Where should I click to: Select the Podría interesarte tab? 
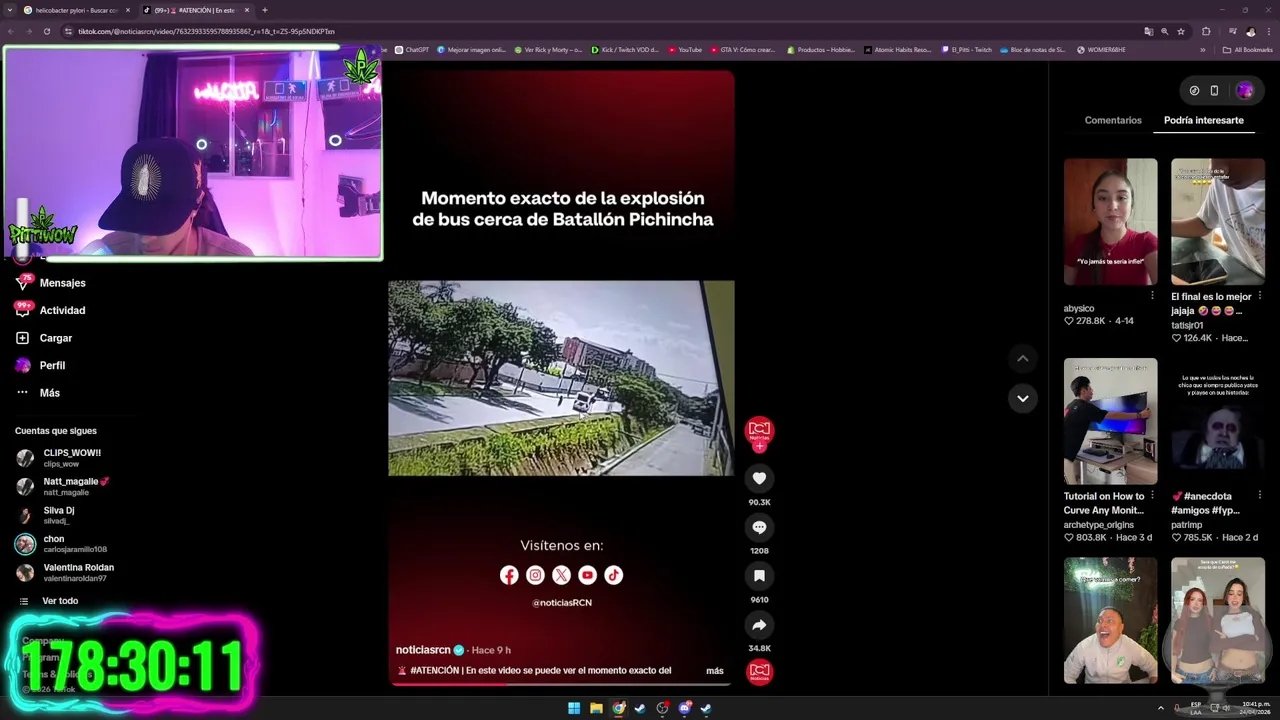(x=1204, y=120)
